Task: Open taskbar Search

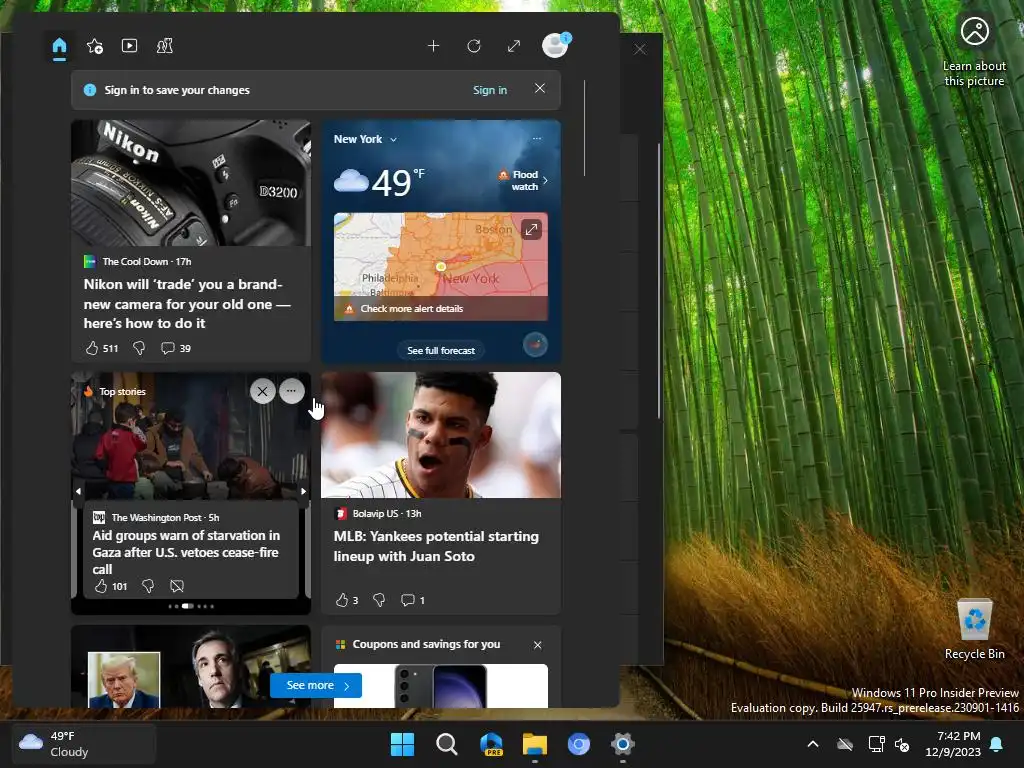Action: click(447, 744)
